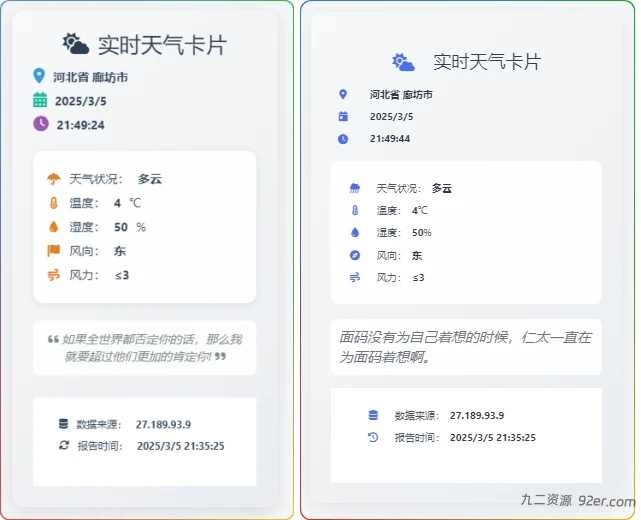Click the right card title 实时天气卡片

pos(487,62)
